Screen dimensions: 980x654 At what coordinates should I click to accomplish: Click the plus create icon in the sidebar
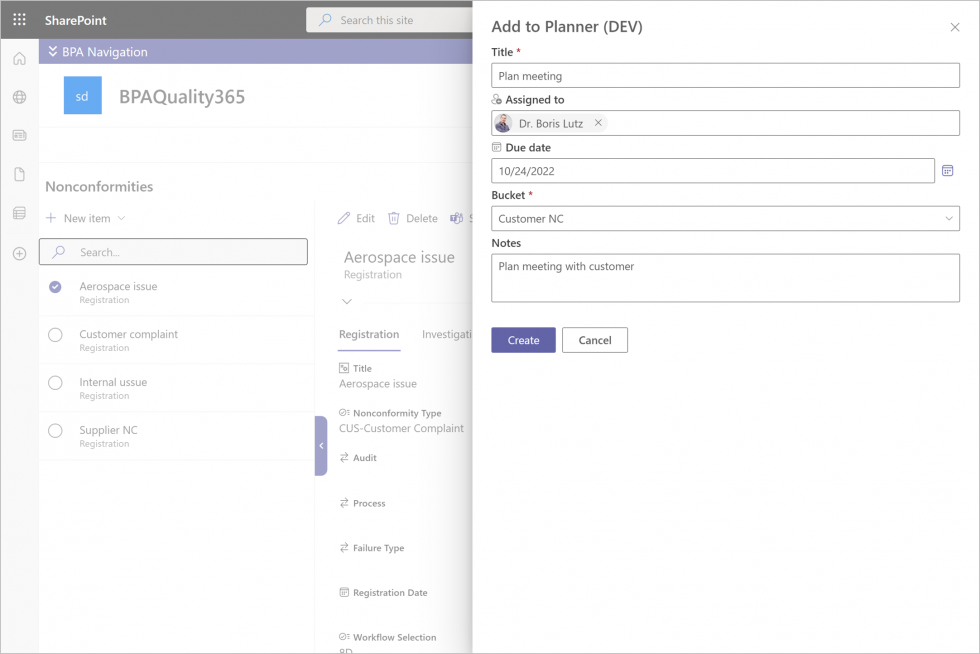pyautogui.click(x=18, y=253)
